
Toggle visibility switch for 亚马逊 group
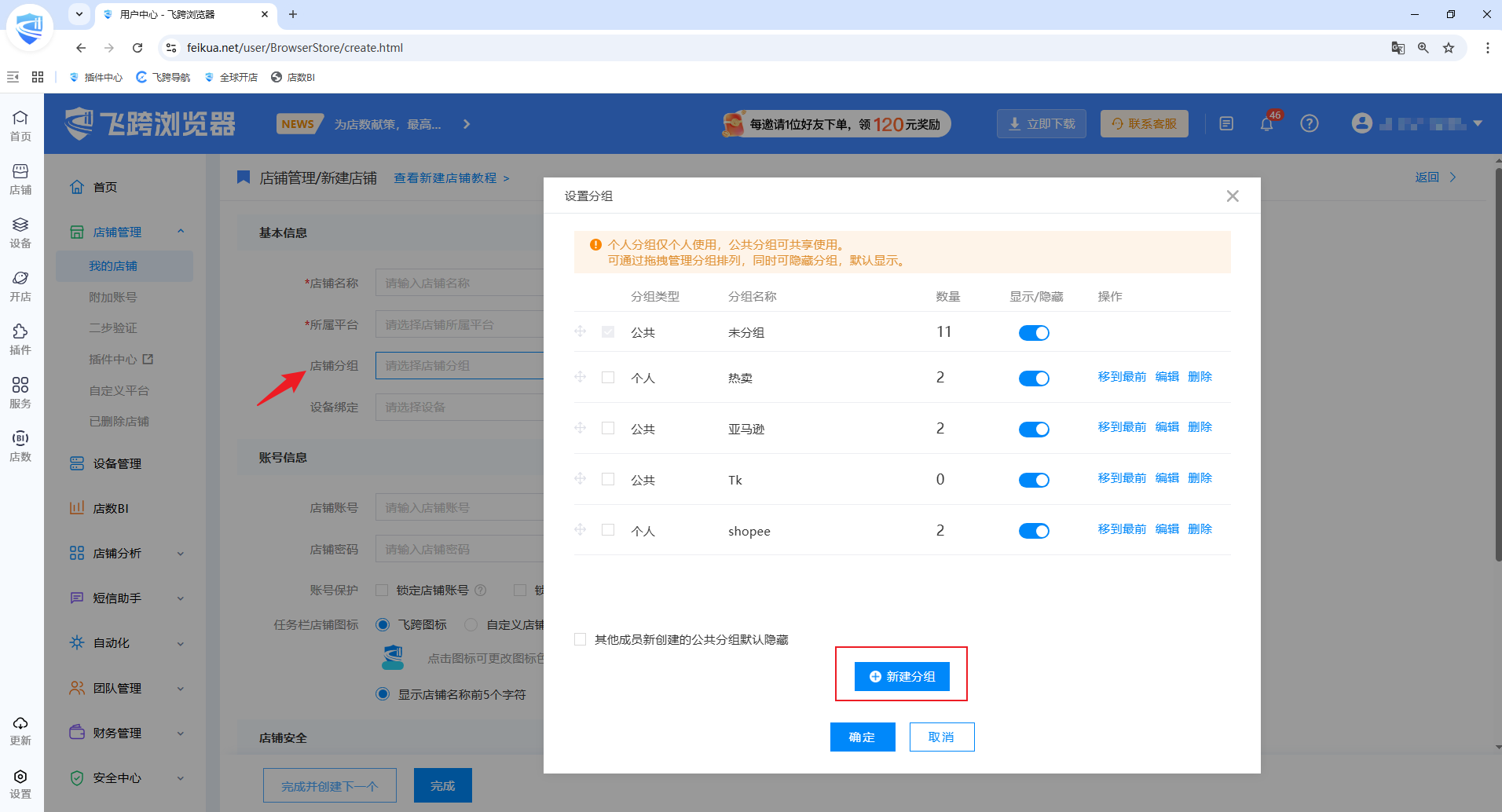click(1034, 430)
